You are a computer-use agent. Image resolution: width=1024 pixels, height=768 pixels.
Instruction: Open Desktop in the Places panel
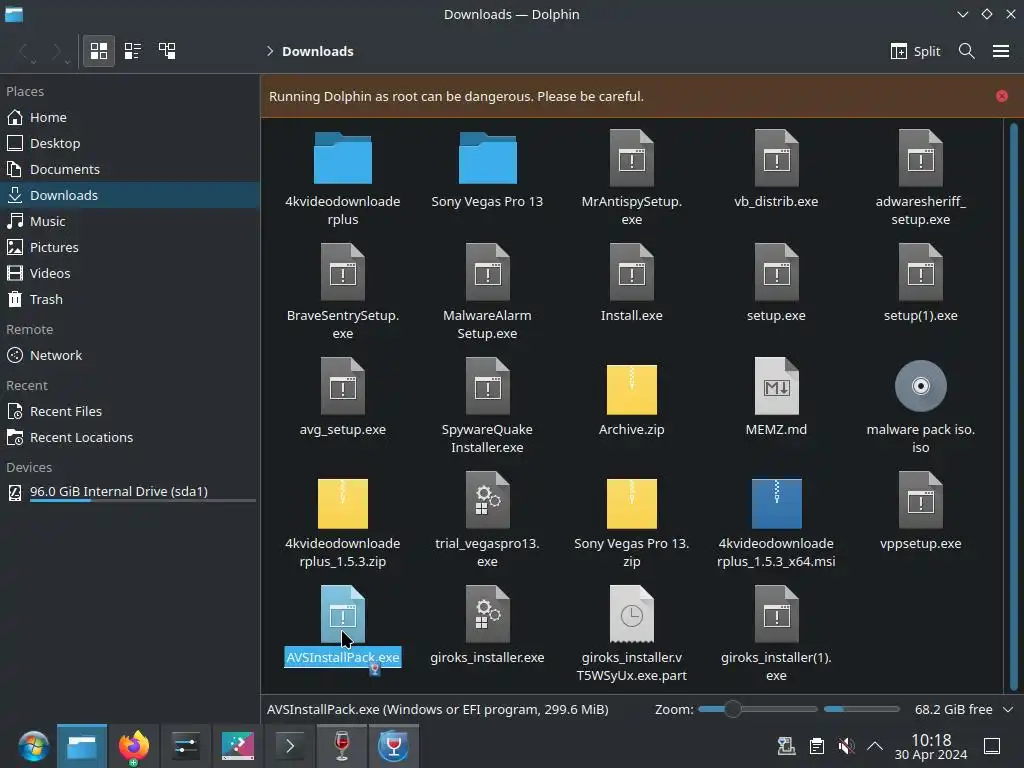[x=129, y=143]
